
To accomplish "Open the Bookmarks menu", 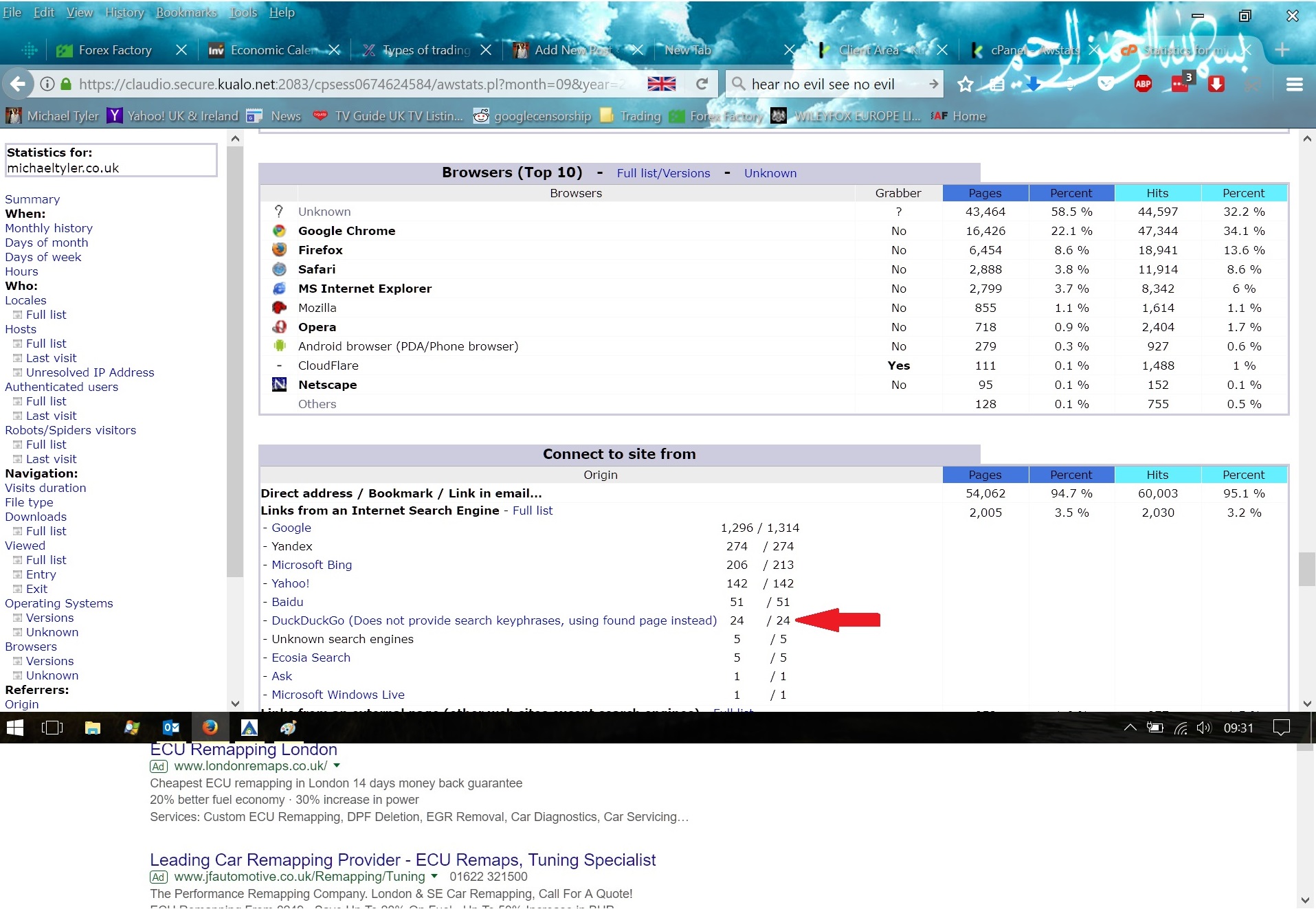I will pyautogui.click(x=186, y=12).
